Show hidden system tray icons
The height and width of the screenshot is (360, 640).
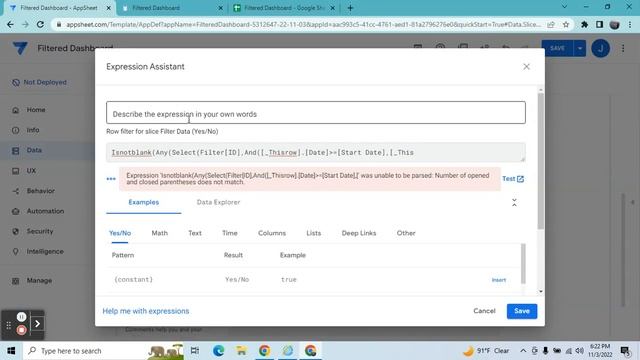[523, 351]
